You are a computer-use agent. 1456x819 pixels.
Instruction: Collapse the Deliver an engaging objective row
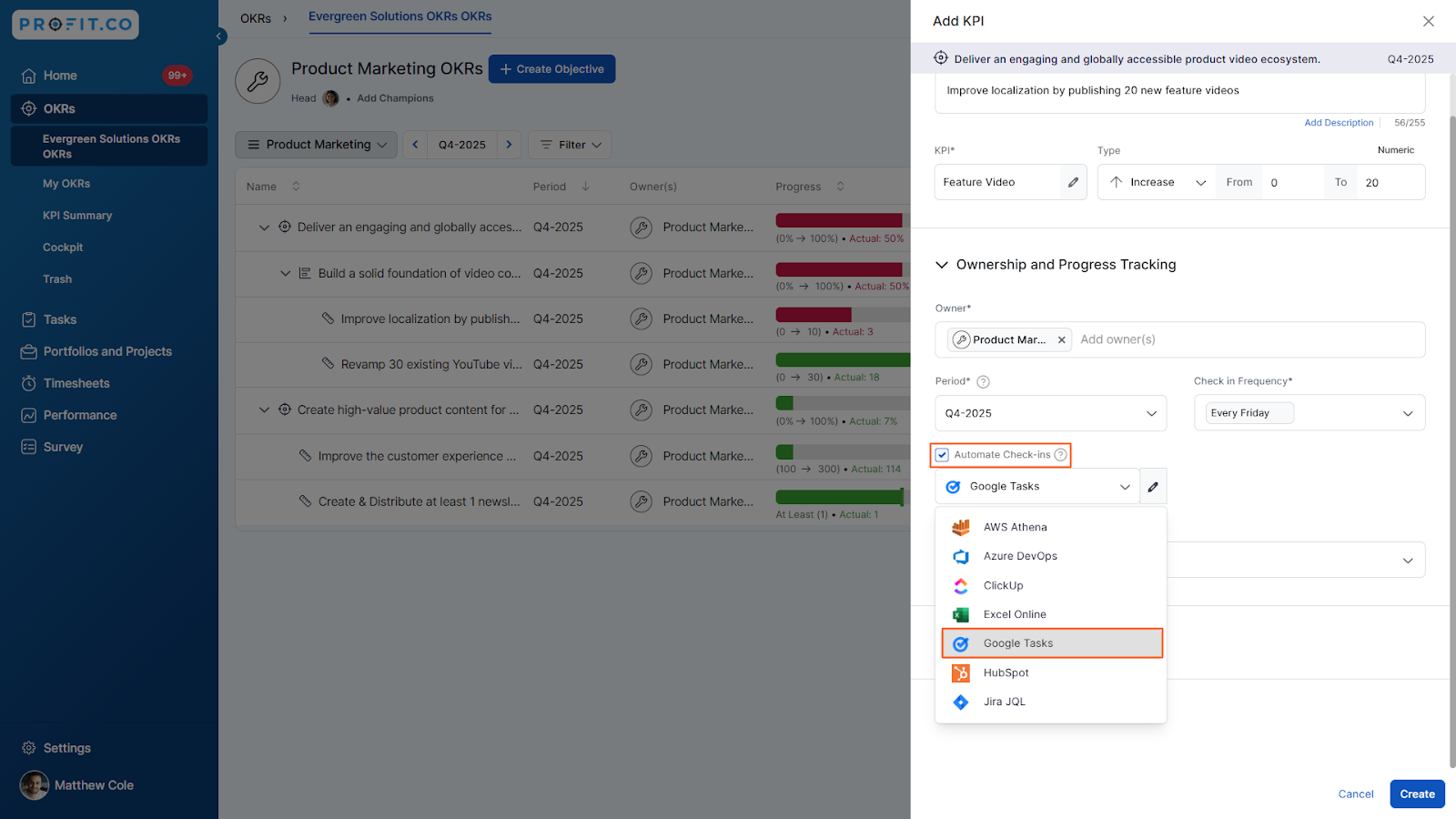click(x=264, y=227)
